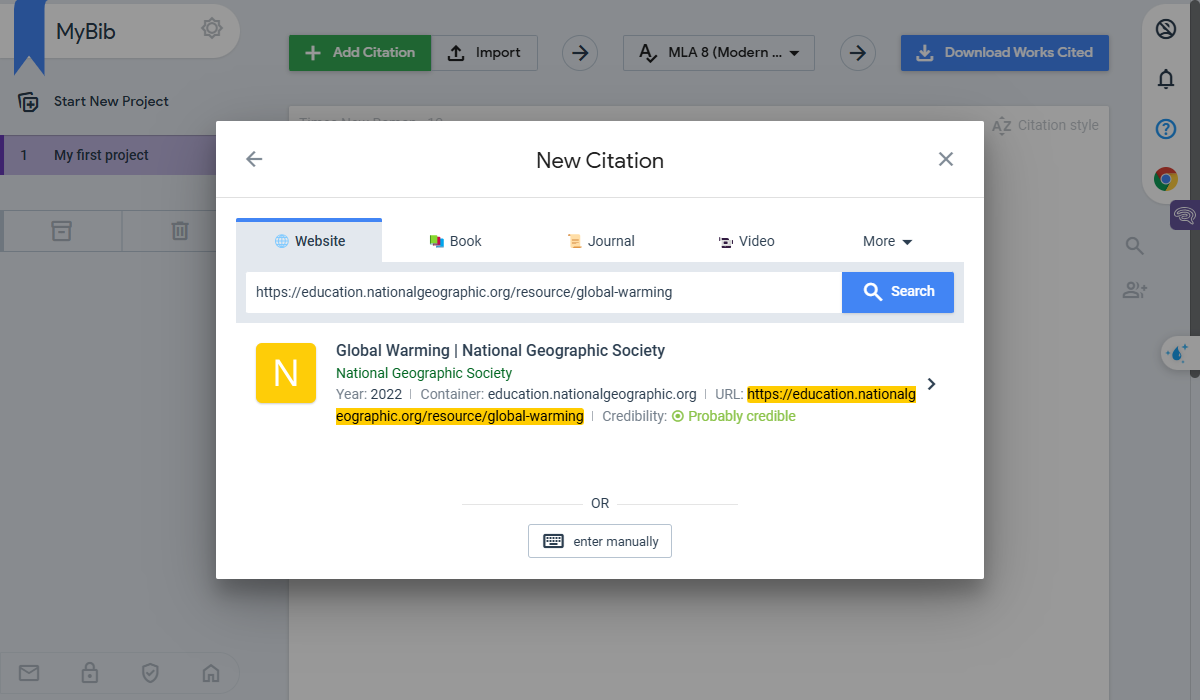
Task: Select My first project in sidebar
Action: [x=101, y=155]
